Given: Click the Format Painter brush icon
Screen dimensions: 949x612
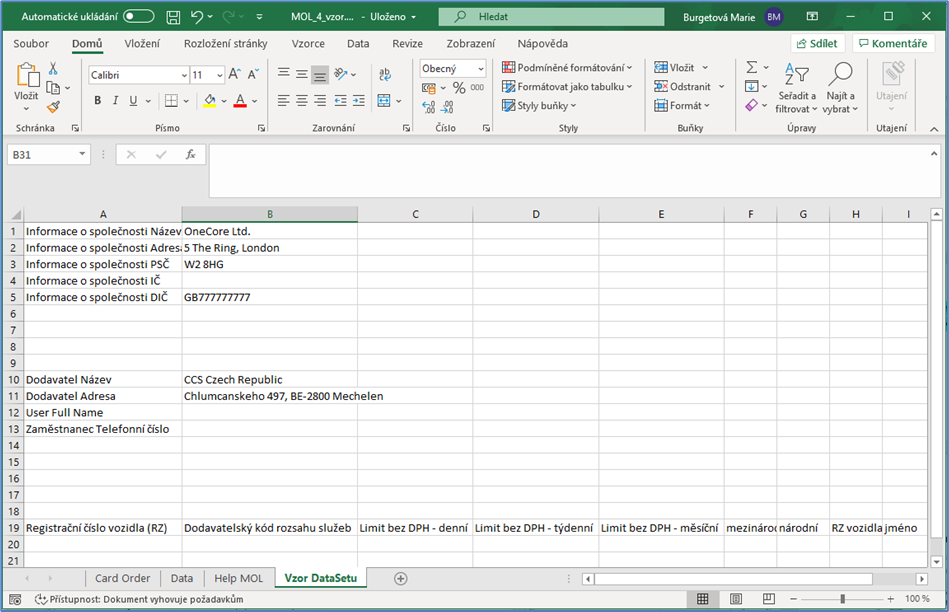Looking at the screenshot, I should [53, 107].
